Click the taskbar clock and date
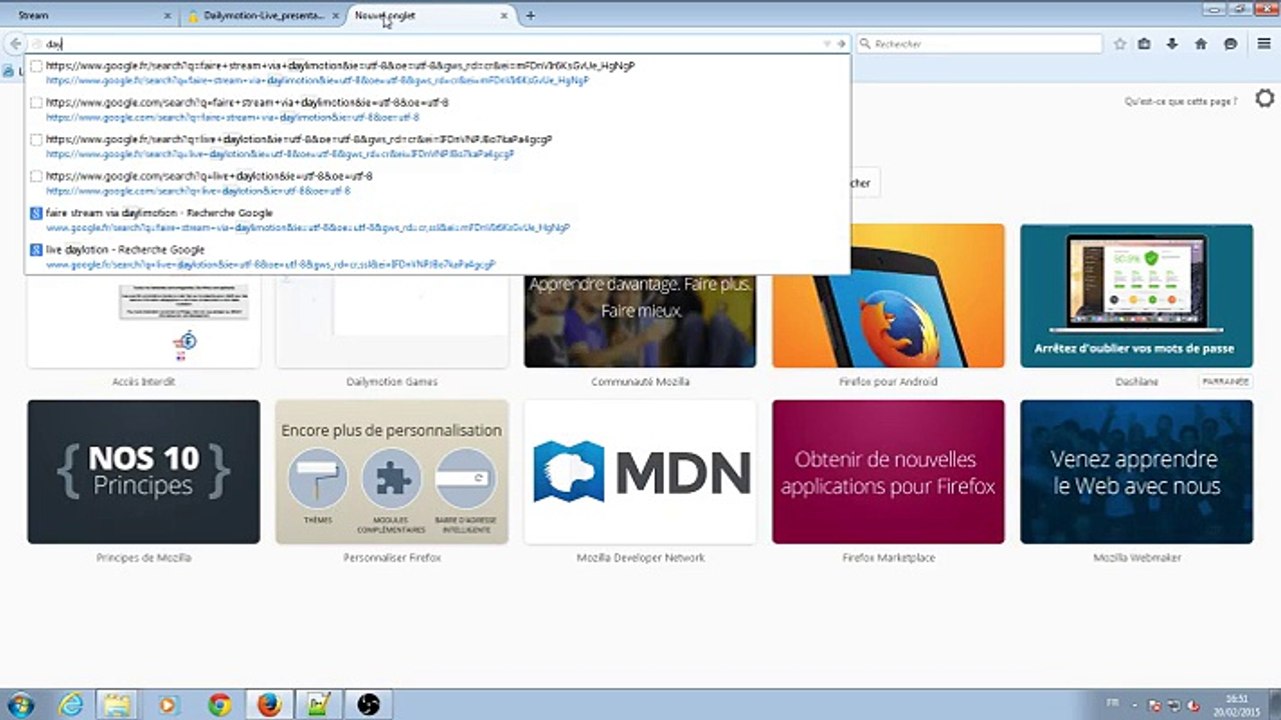Screen dimensions: 1281x720 tap(1237, 704)
